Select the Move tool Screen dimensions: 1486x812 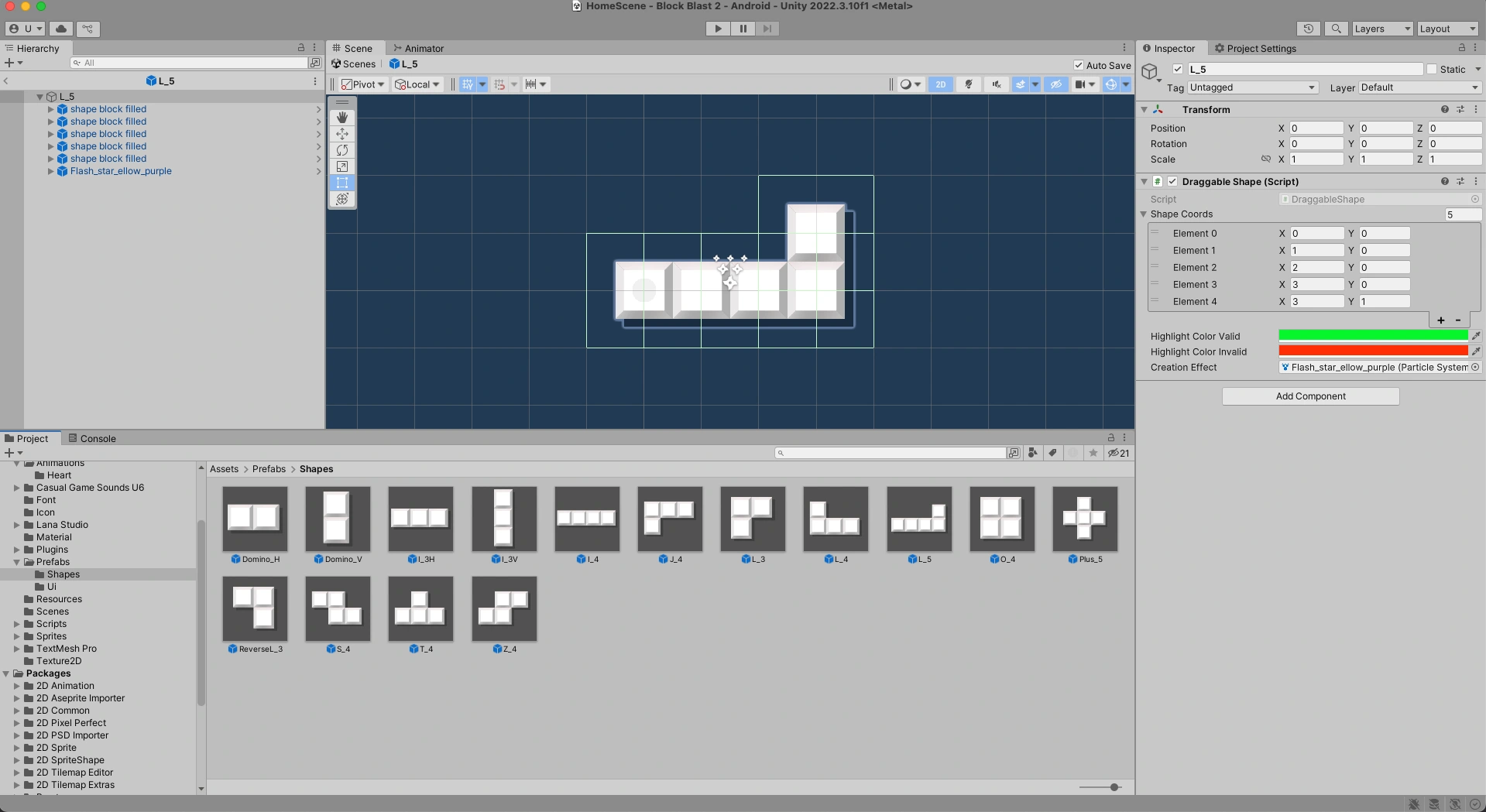pyautogui.click(x=342, y=133)
